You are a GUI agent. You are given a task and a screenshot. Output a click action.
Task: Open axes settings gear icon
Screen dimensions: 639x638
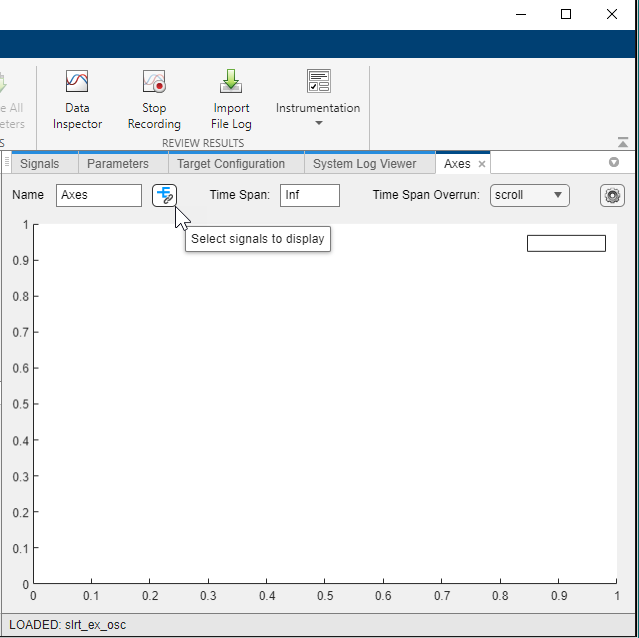612,196
